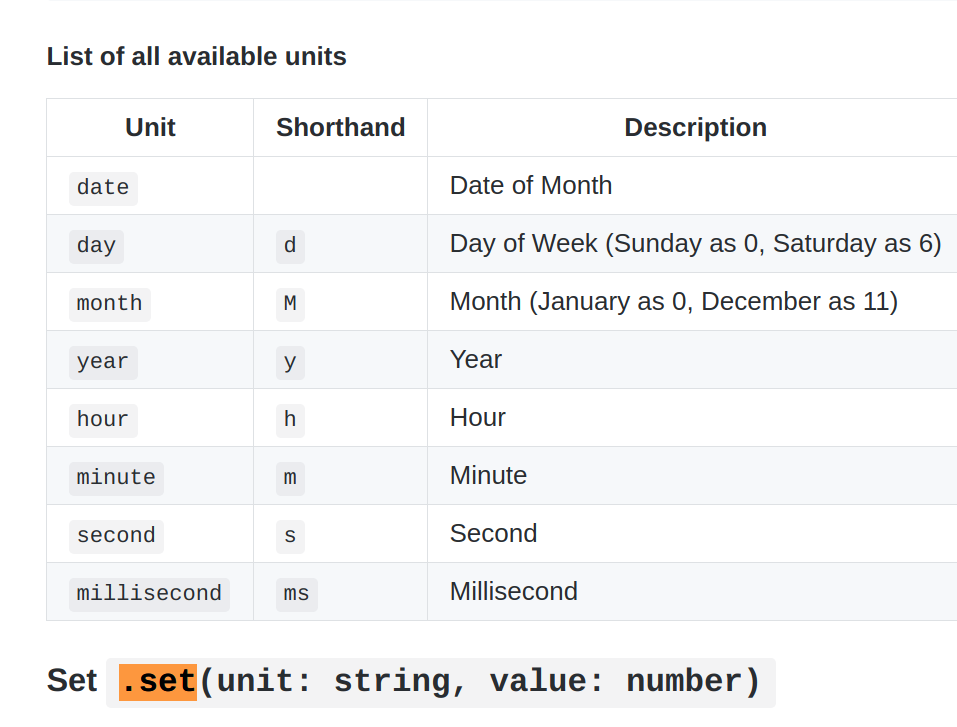Click the "date" unit code cell
The height and width of the screenshot is (727, 957).
pyautogui.click(x=103, y=188)
